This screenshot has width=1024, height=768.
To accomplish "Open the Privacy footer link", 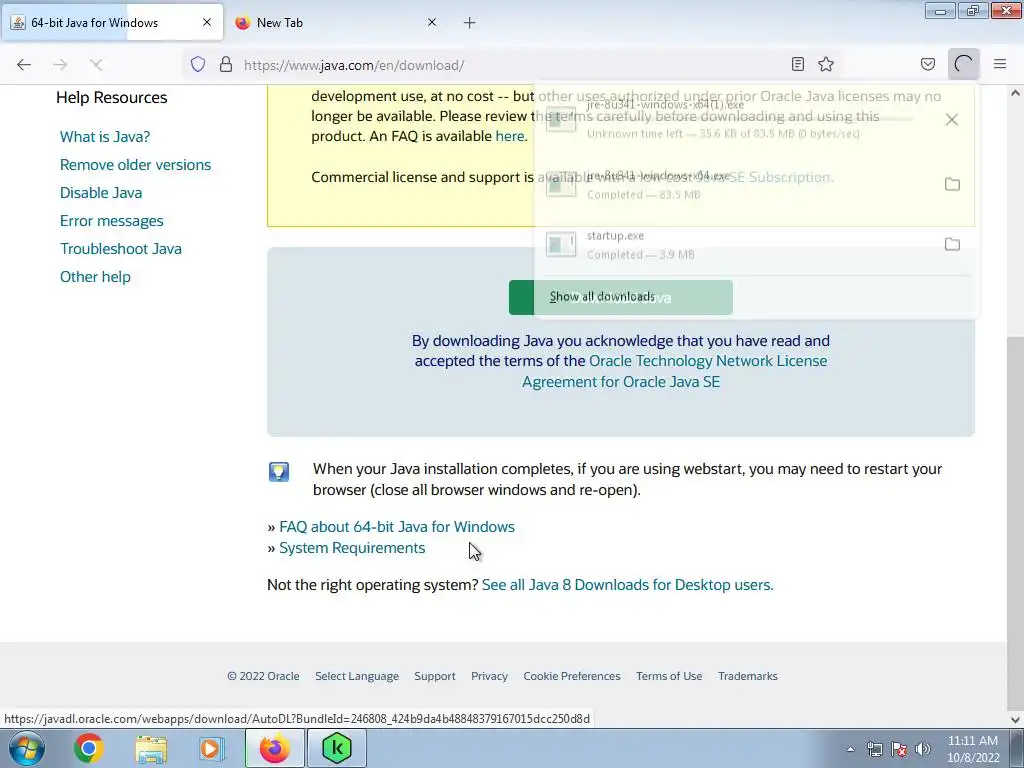I will (489, 676).
